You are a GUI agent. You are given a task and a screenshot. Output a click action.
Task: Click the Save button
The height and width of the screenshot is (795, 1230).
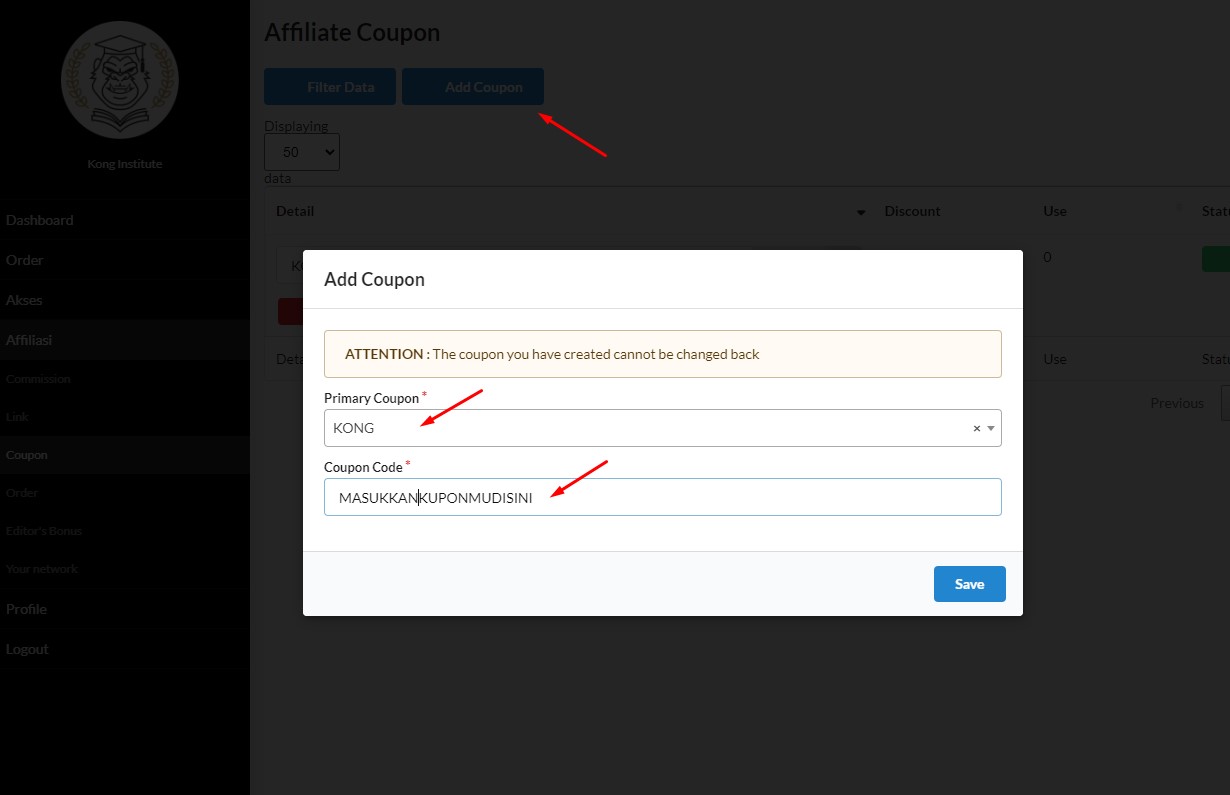(x=969, y=584)
